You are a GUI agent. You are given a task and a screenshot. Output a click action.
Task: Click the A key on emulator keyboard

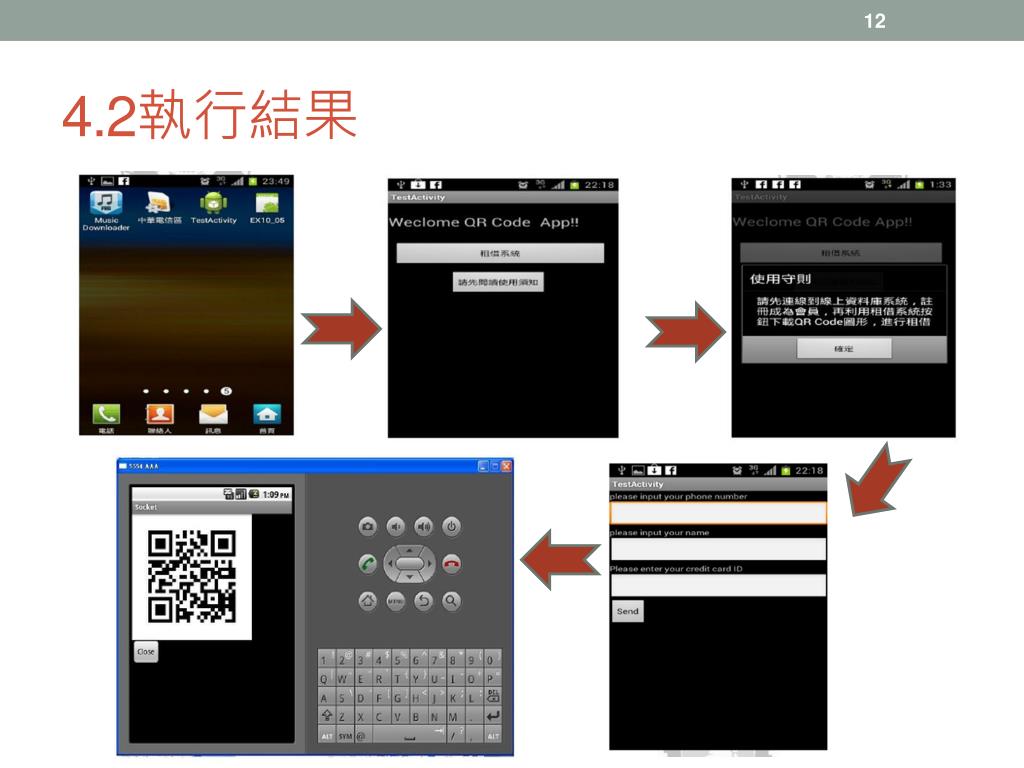(327, 696)
